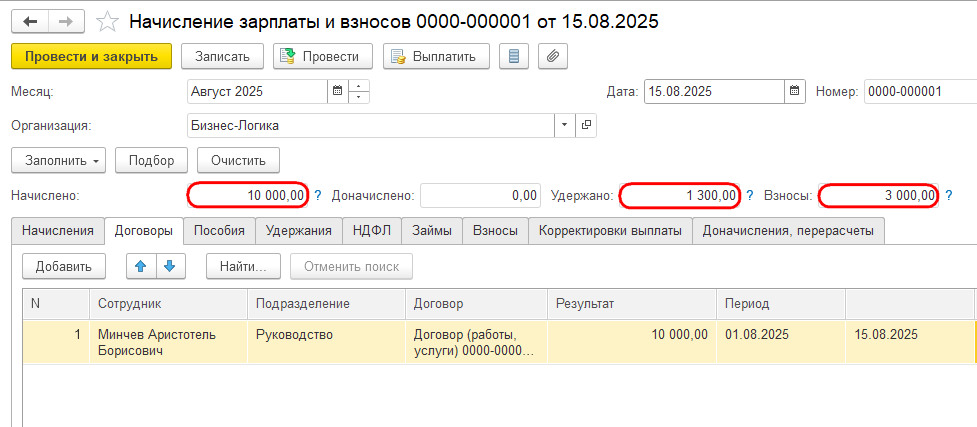Switch to Корректировки выплаты tab
The width and height of the screenshot is (977, 427).
point(610,231)
